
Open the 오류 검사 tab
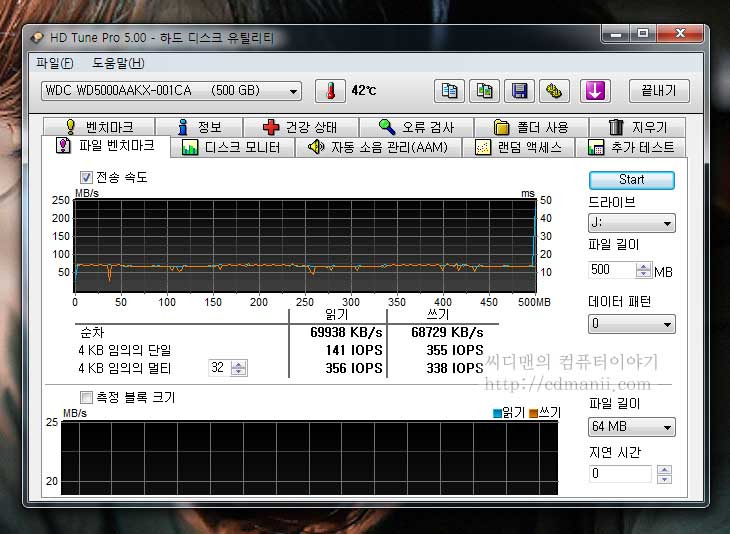[416, 127]
